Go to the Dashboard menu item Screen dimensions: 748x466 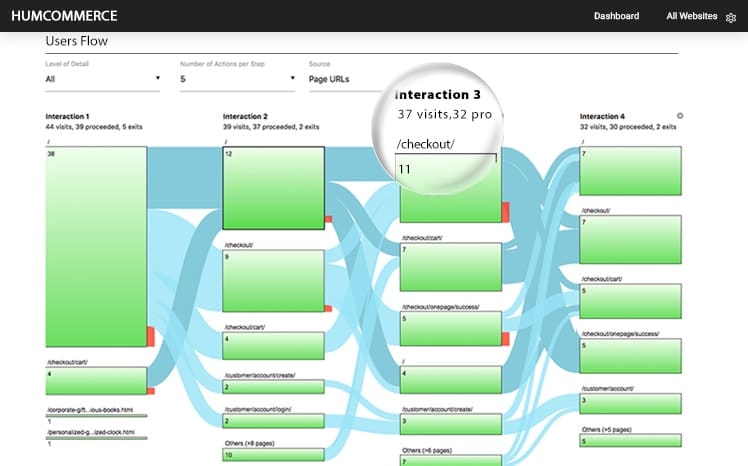tap(616, 16)
